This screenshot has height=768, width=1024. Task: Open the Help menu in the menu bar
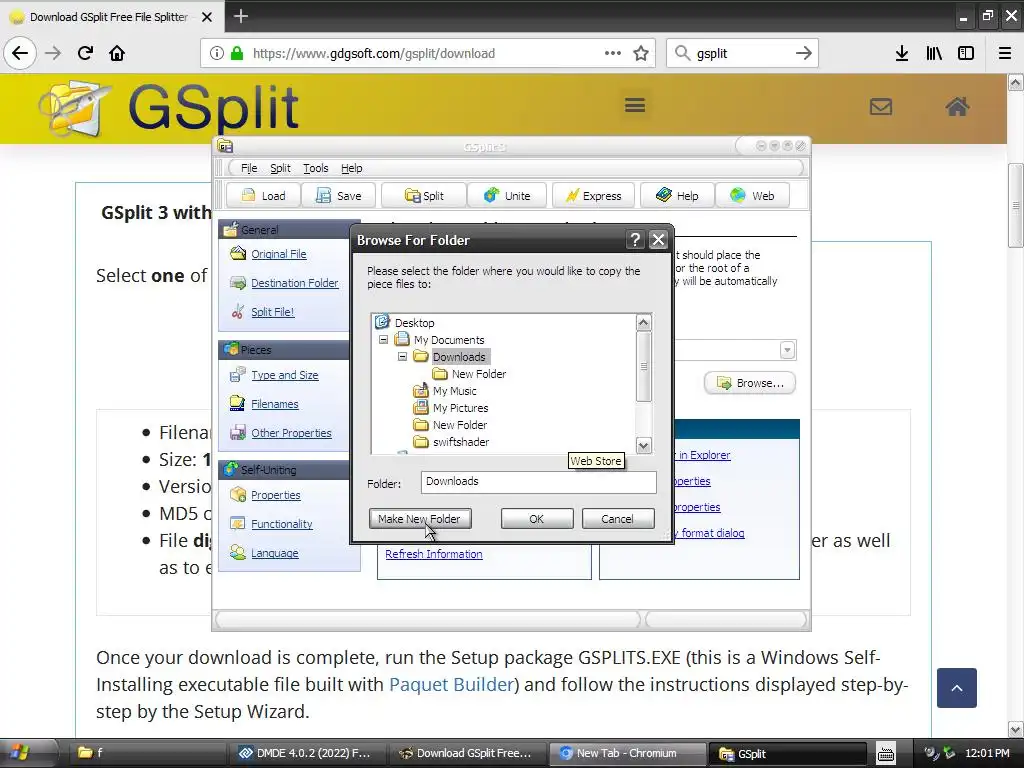click(351, 168)
